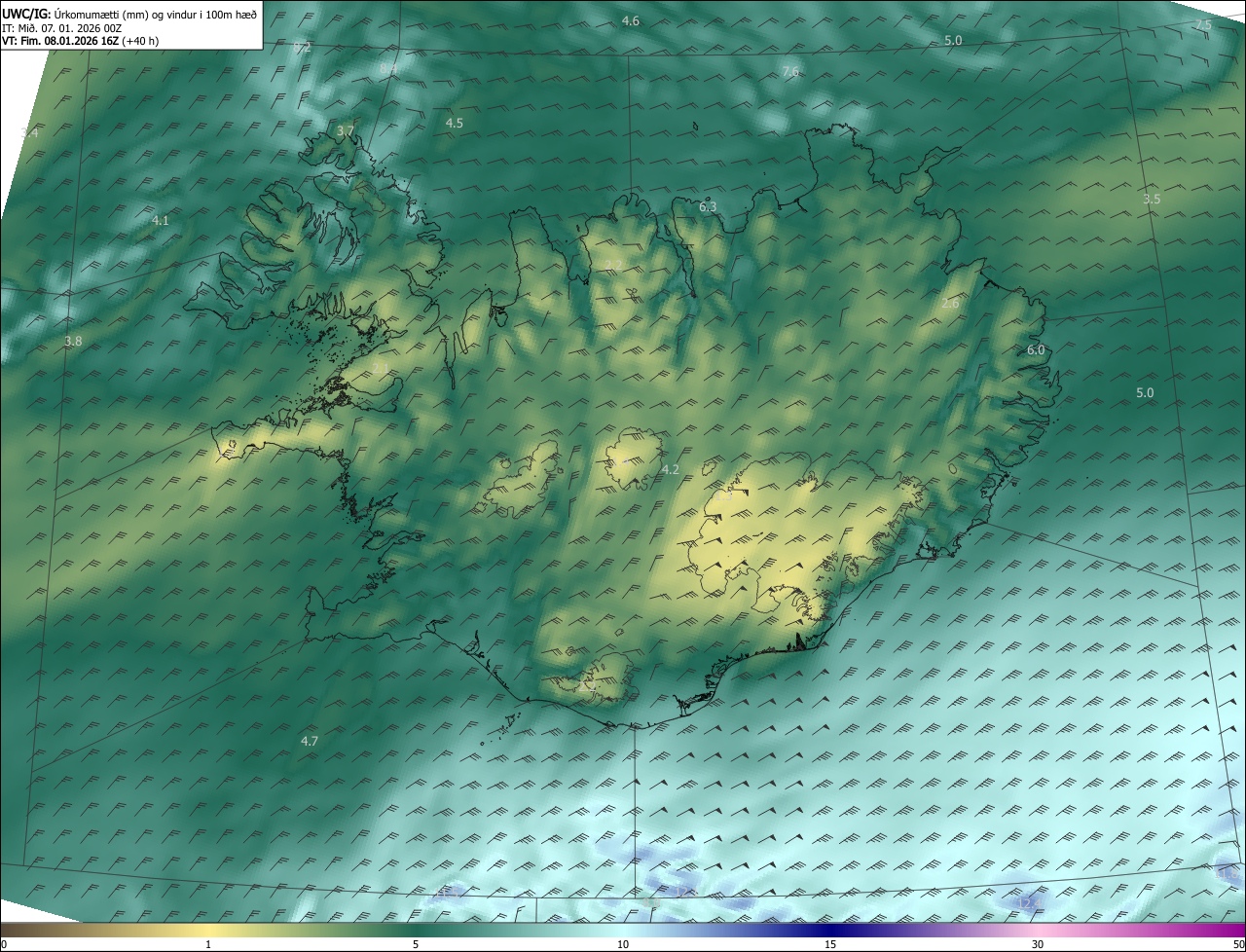Click the 4.6 value at the top of the map
Image resolution: width=1246 pixels, height=952 pixels.
[x=631, y=21]
